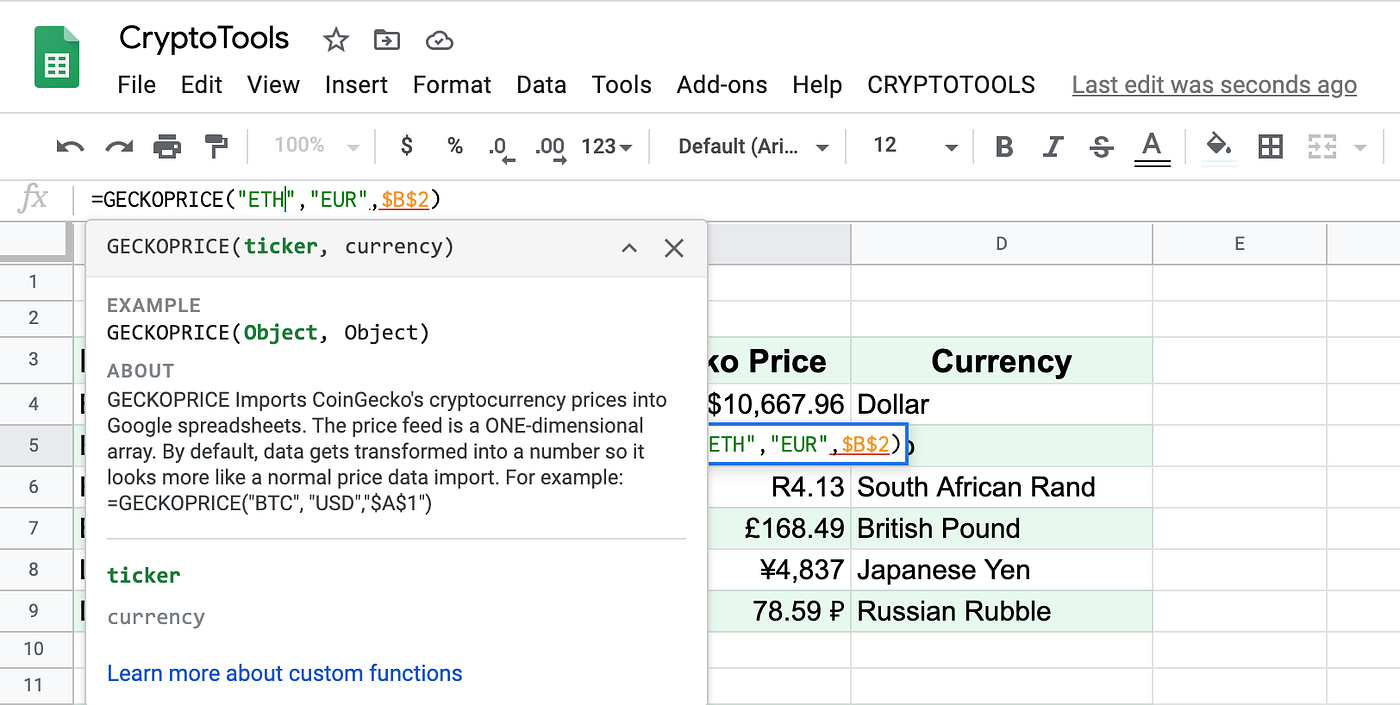Viewport: 1400px width, 705px height.
Task: Format cell as percent
Action: point(455,146)
